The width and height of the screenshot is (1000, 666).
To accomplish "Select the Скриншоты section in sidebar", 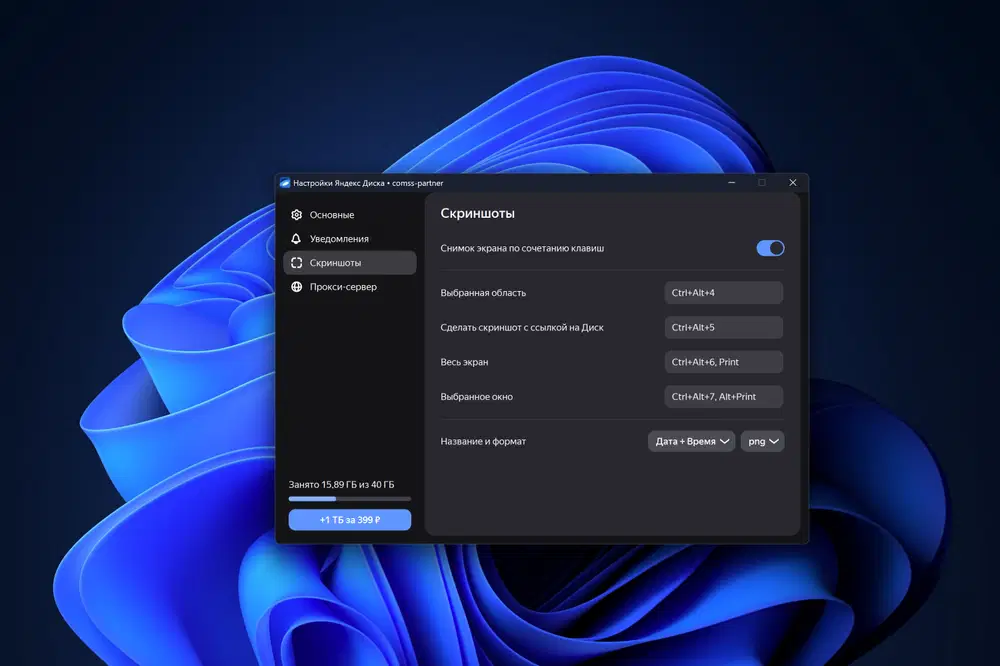I will point(349,263).
